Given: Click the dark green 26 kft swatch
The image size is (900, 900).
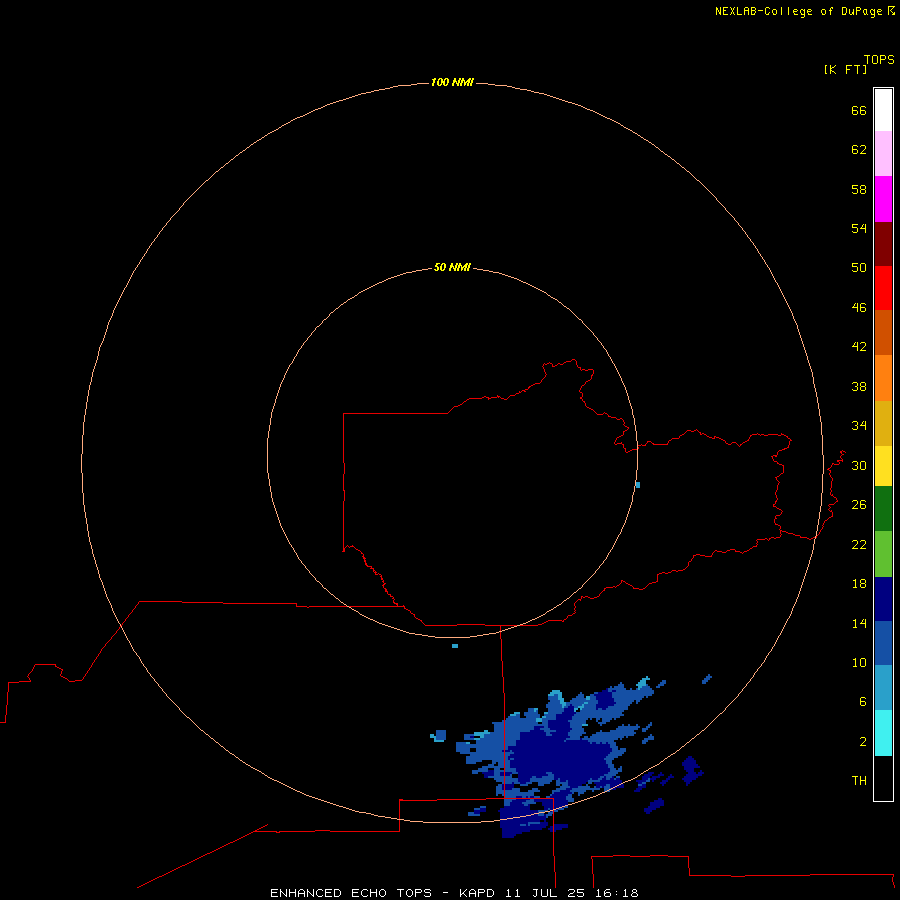Looking at the screenshot, I should tap(883, 509).
